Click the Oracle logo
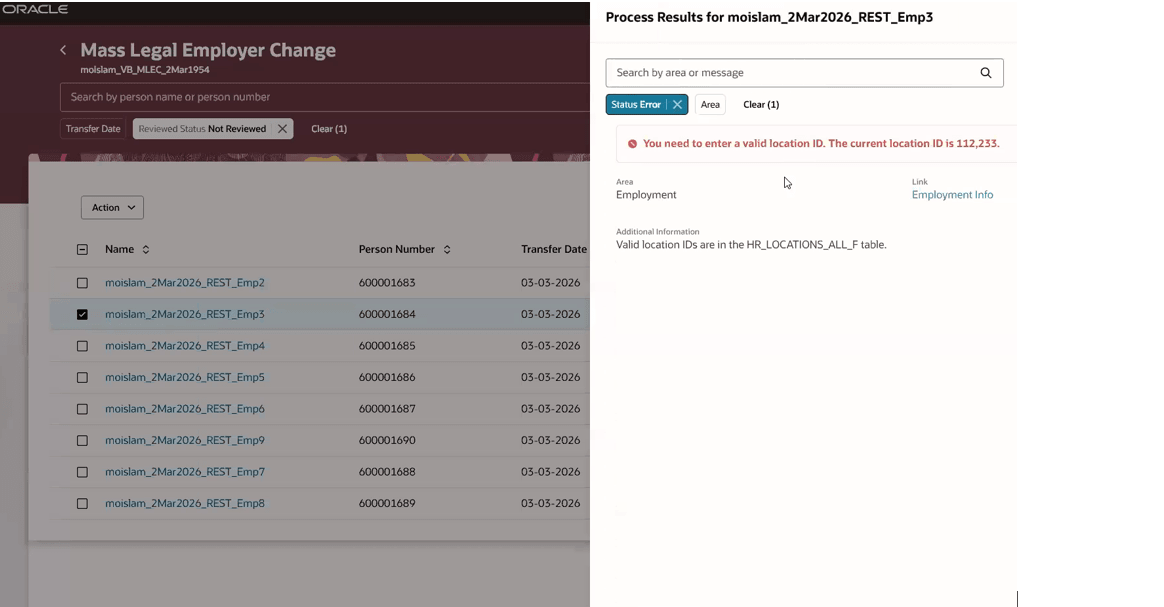This screenshot has height=607, width=1164. 35,9
